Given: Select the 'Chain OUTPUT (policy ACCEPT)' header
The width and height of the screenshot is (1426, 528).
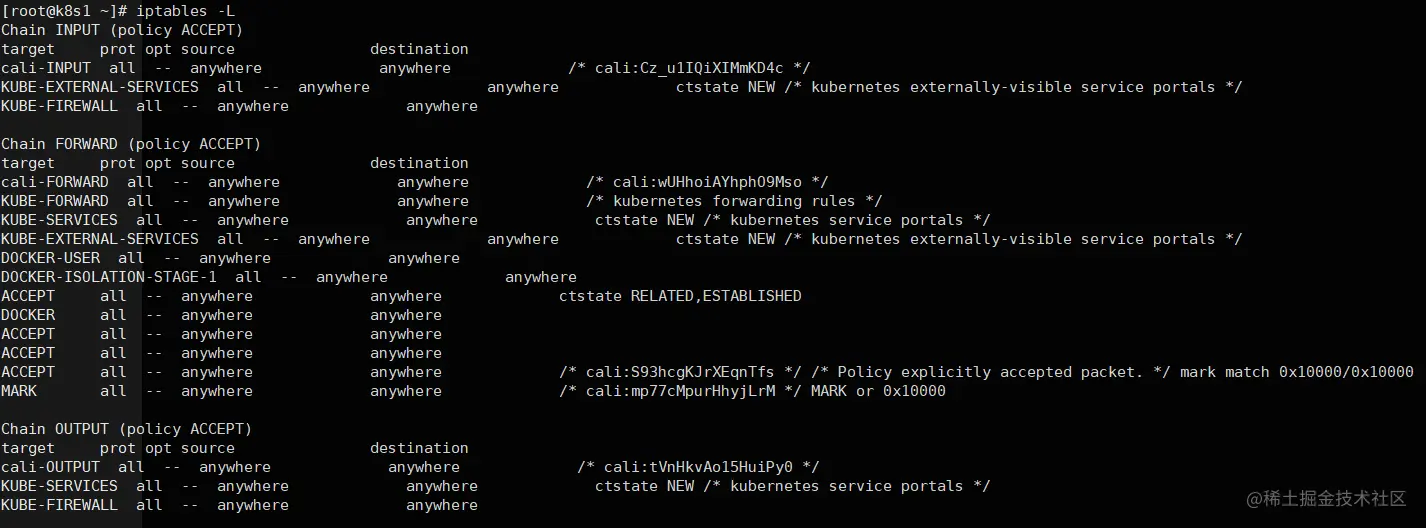Looking at the screenshot, I should point(126,429).
